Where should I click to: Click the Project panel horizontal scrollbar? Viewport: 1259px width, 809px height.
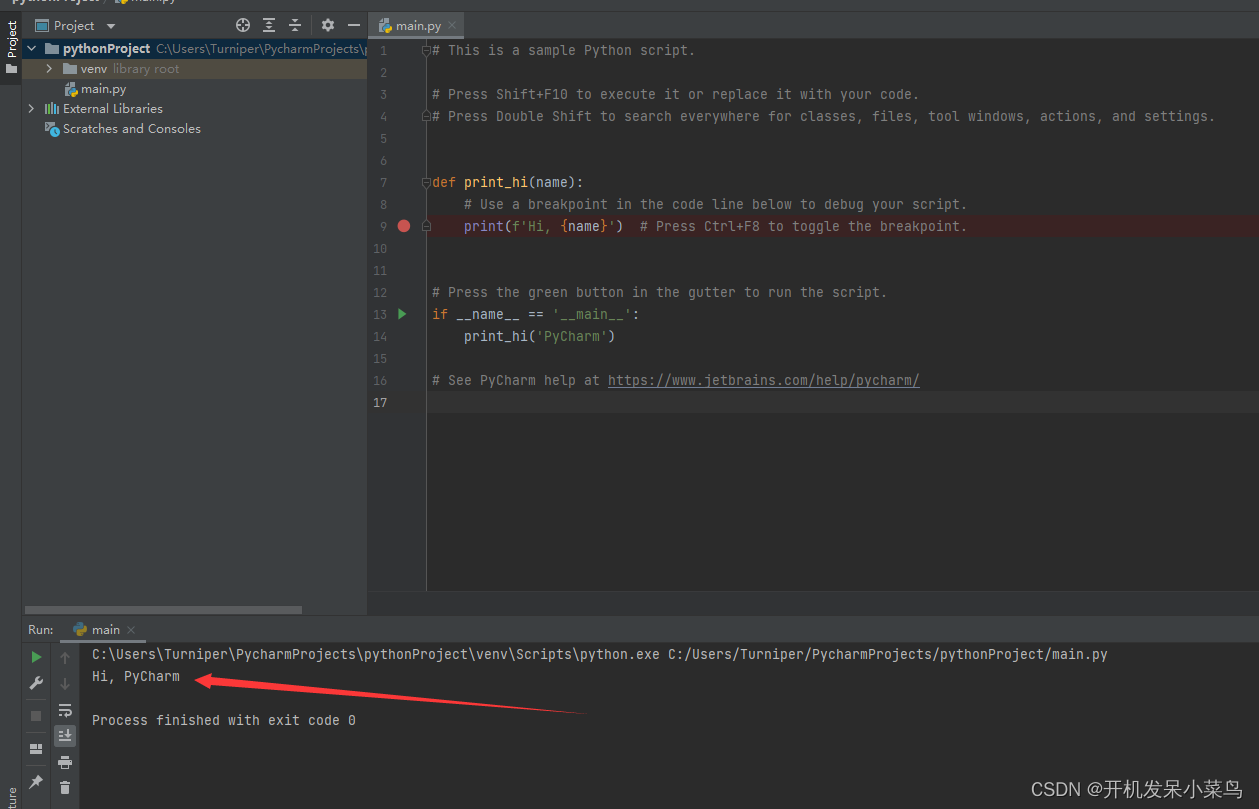163,609
